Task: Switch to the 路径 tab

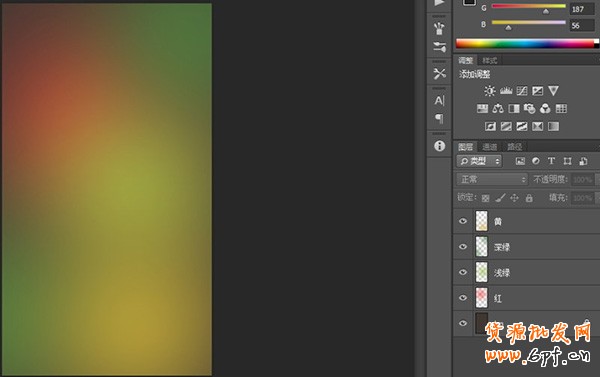Action: [515, 147]
